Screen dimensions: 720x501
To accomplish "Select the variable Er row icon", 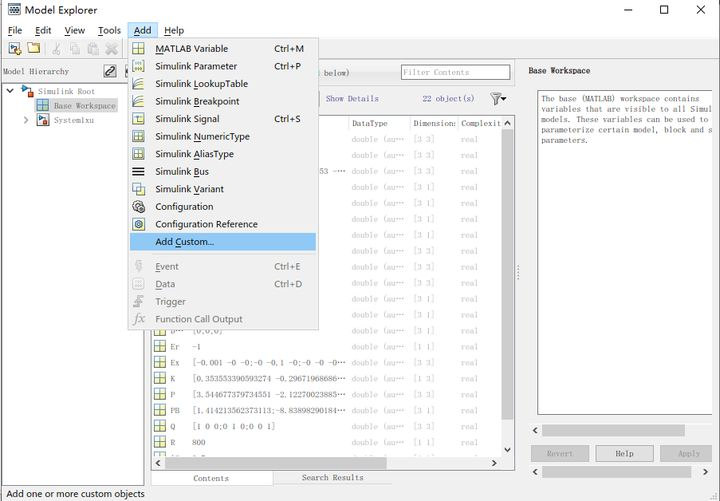I will [x=160, y=346].
